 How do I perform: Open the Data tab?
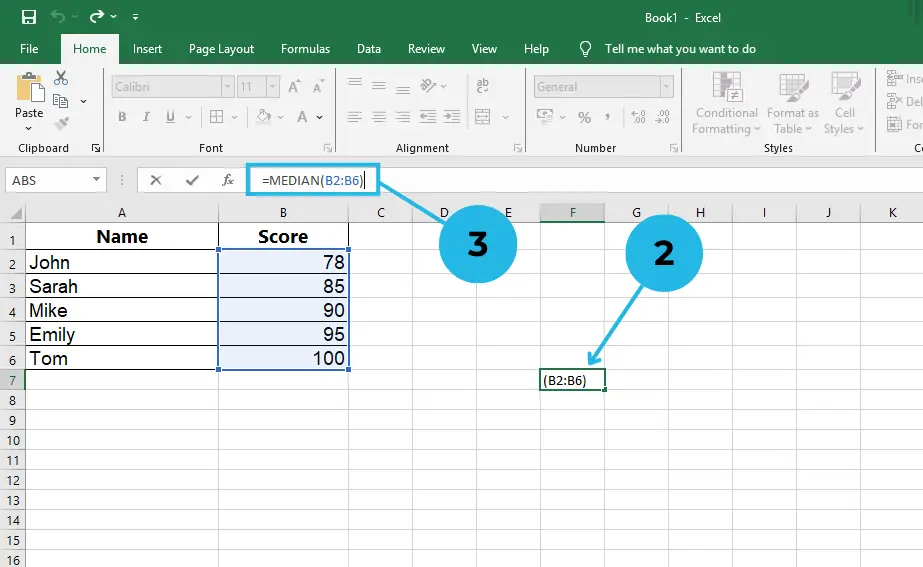point(368,49)
